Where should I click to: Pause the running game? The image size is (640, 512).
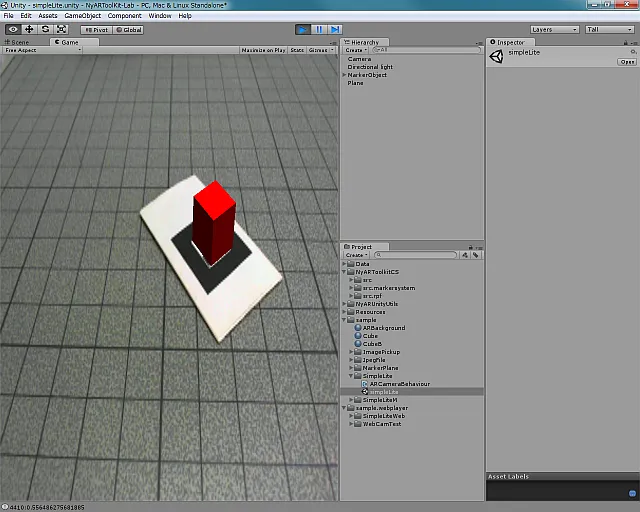[319, 29]
